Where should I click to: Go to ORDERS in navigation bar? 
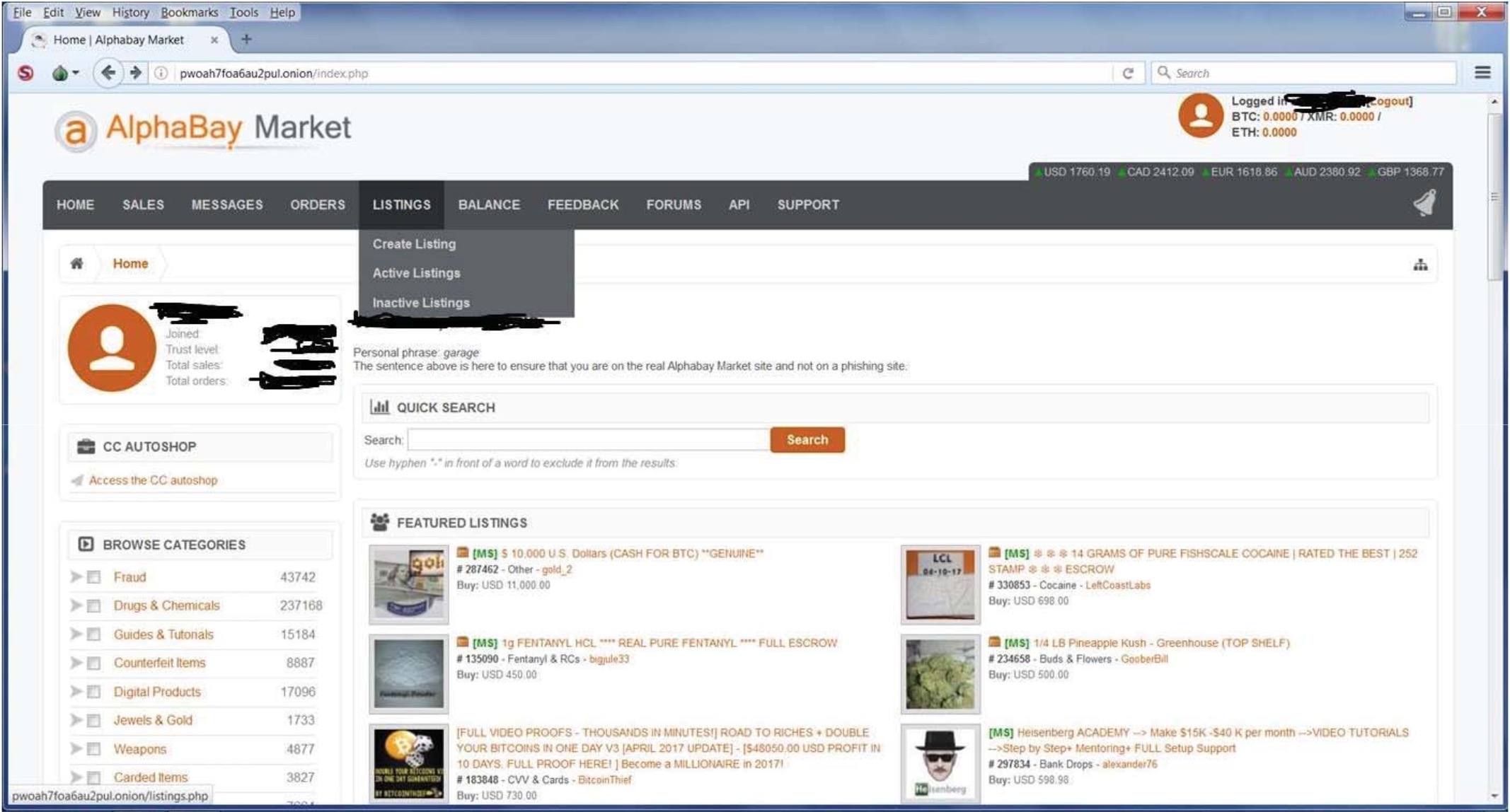coord(318,204)
